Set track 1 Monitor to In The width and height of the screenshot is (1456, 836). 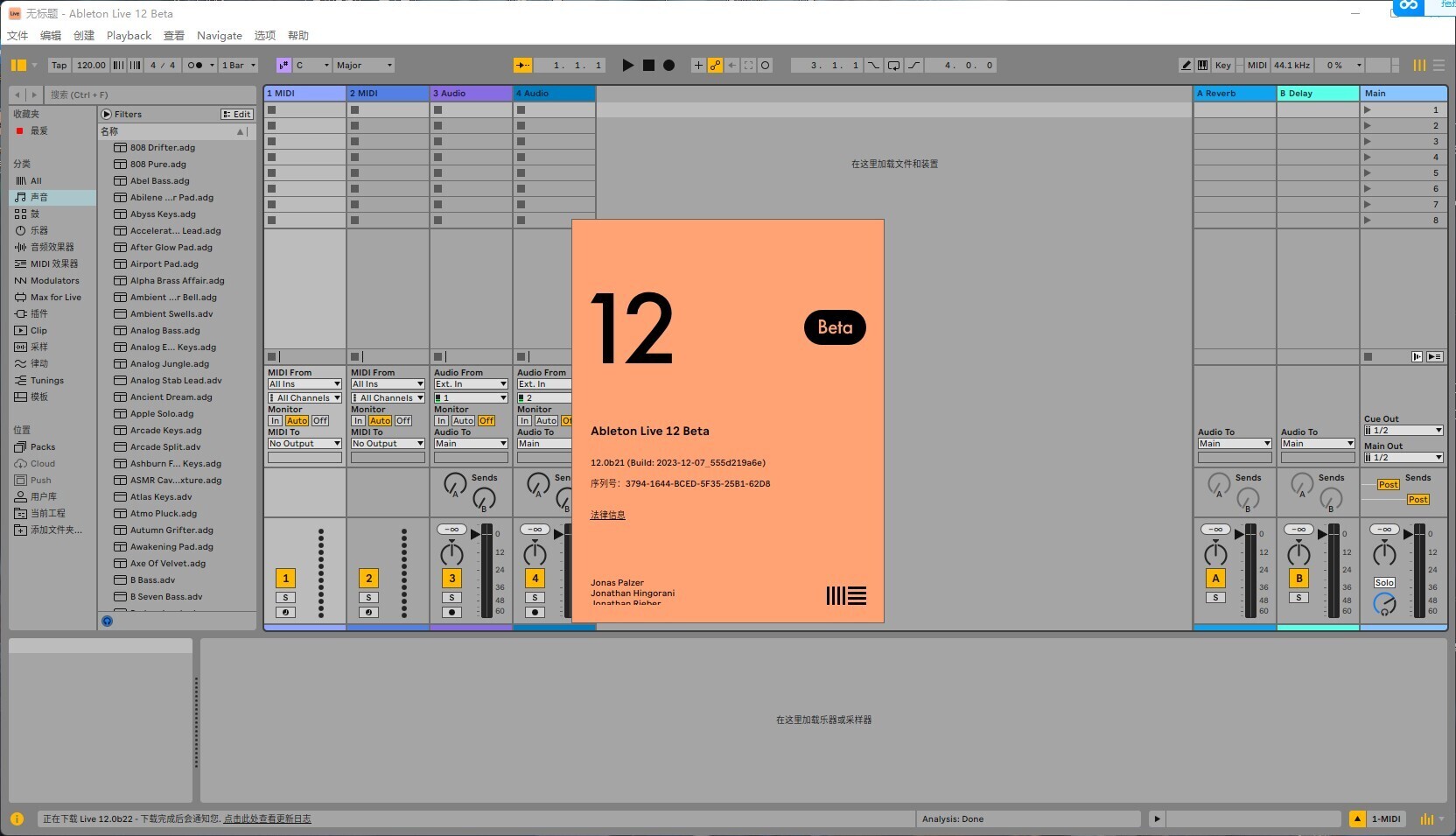click(276, 421)
